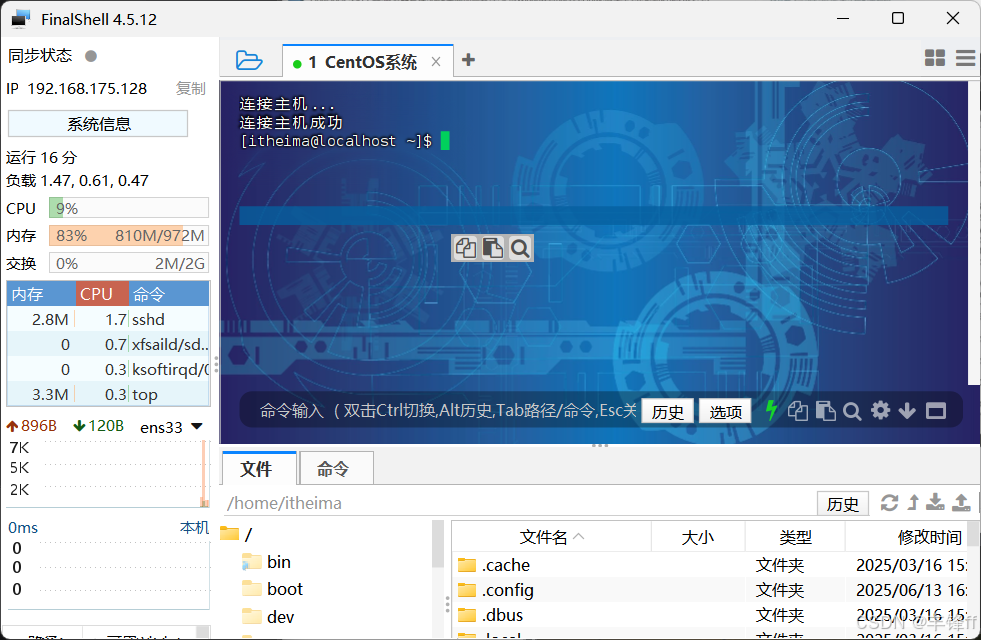
Task: Click the sync status indicator dot
Action: [x=91, y=56]
